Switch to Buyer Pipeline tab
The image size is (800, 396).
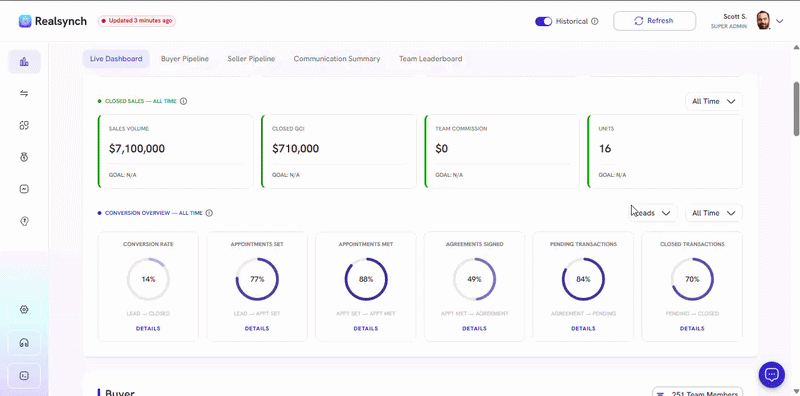185,59
